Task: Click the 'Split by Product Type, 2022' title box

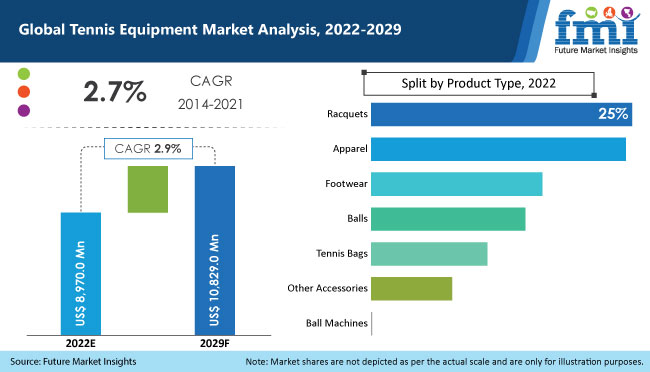Action: click(479, 84)
